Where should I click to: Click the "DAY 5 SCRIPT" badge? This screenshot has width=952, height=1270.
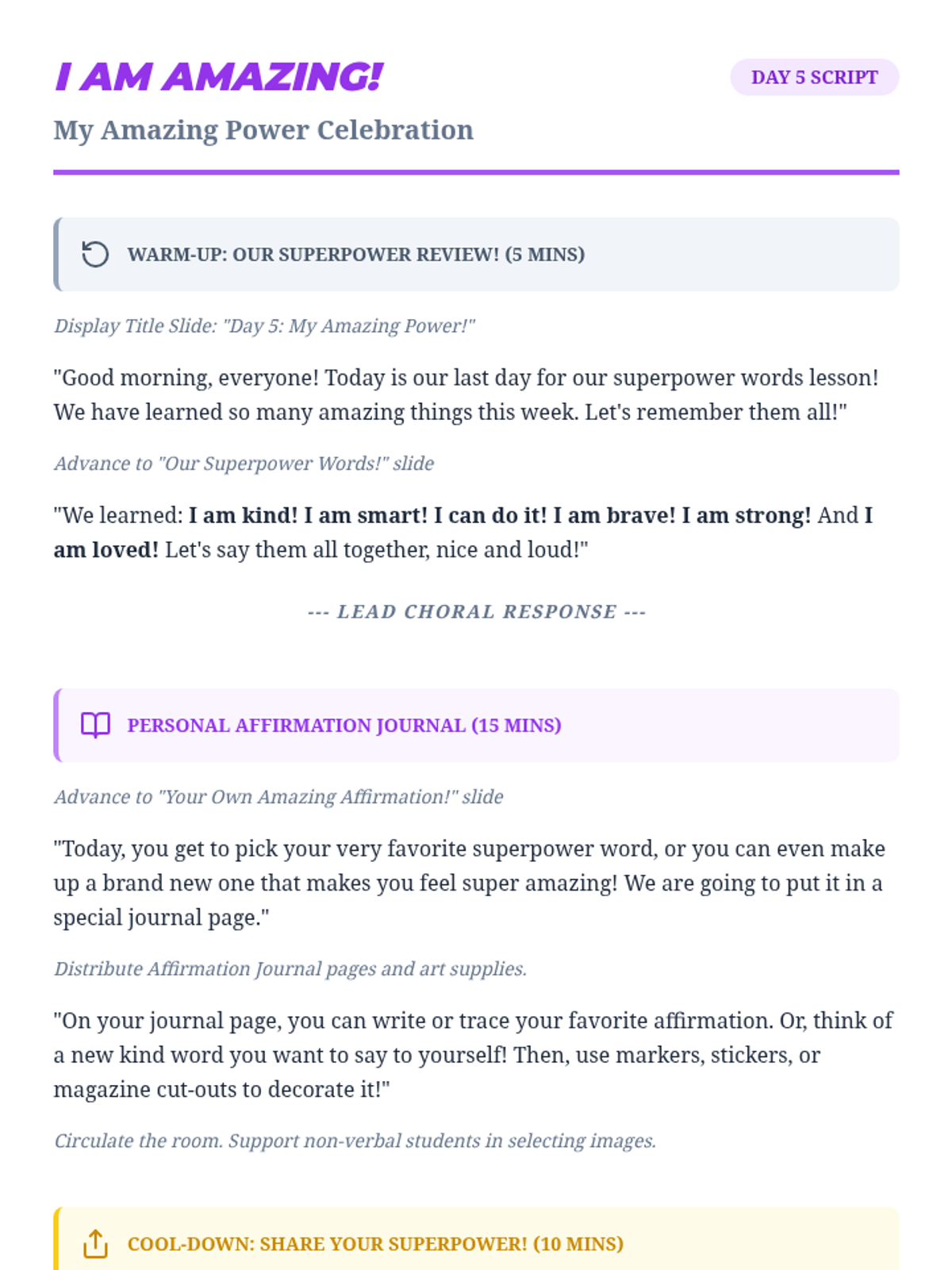814,78
